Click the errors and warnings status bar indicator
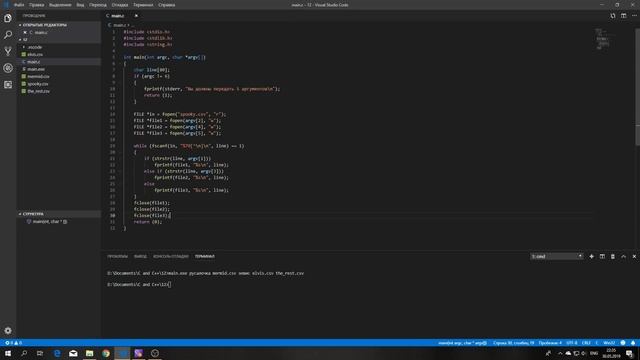The image size is (640, 360). click(13, 343)
